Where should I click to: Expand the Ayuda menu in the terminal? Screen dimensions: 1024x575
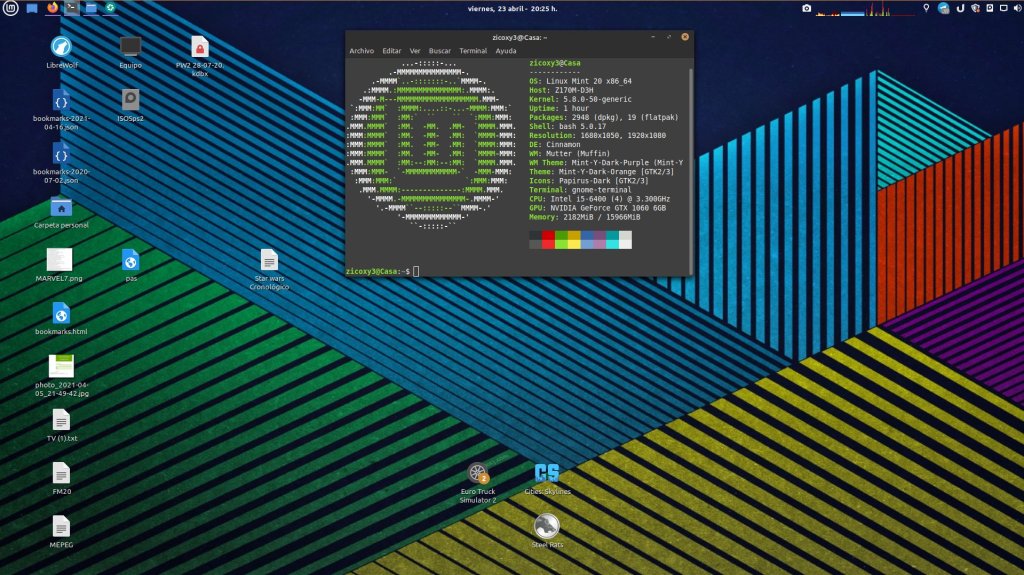click(506, 51)
